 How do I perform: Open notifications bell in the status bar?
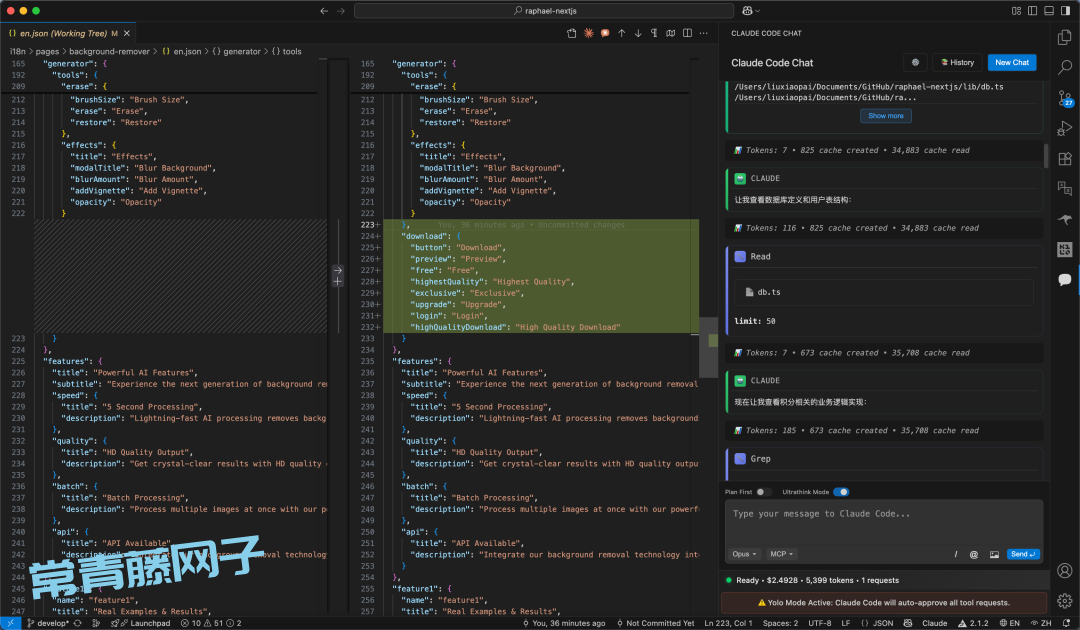[x=1066, y=623]
